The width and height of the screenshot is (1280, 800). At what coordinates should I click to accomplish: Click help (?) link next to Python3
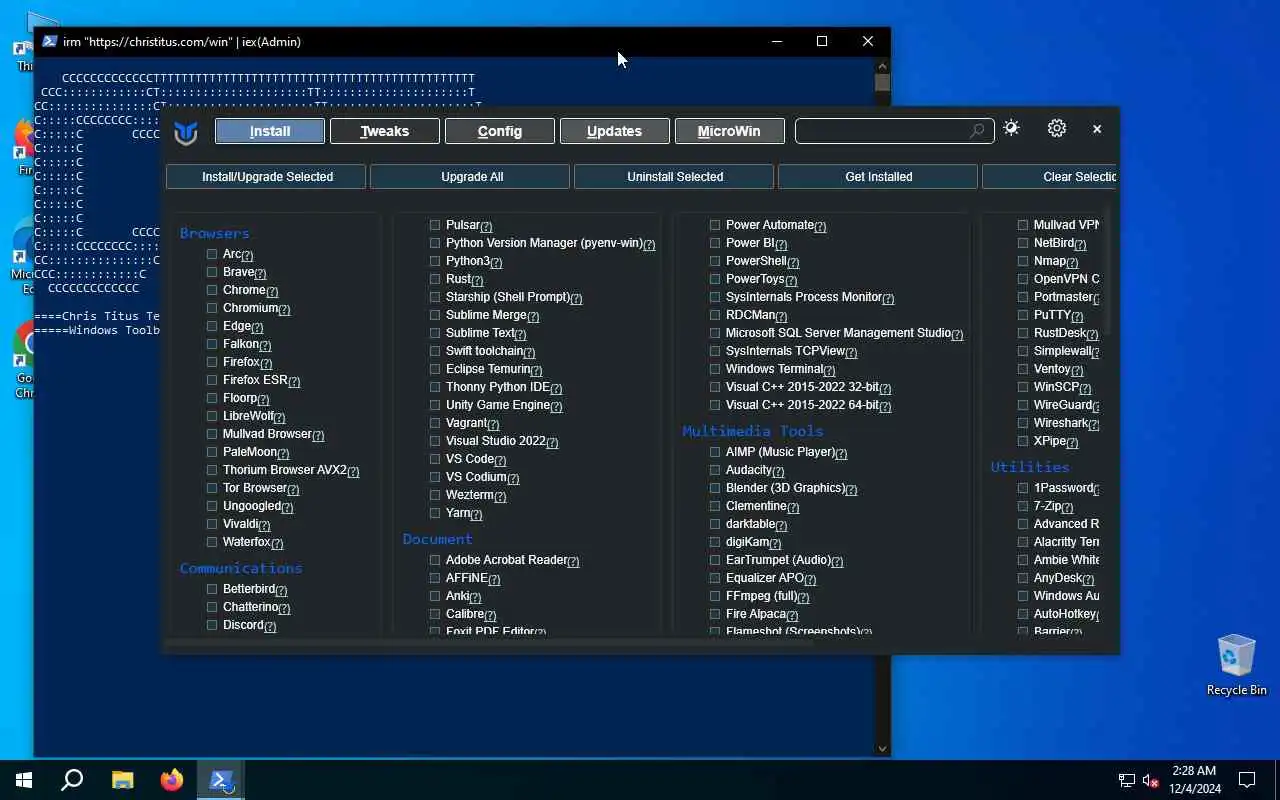point(496,262)
